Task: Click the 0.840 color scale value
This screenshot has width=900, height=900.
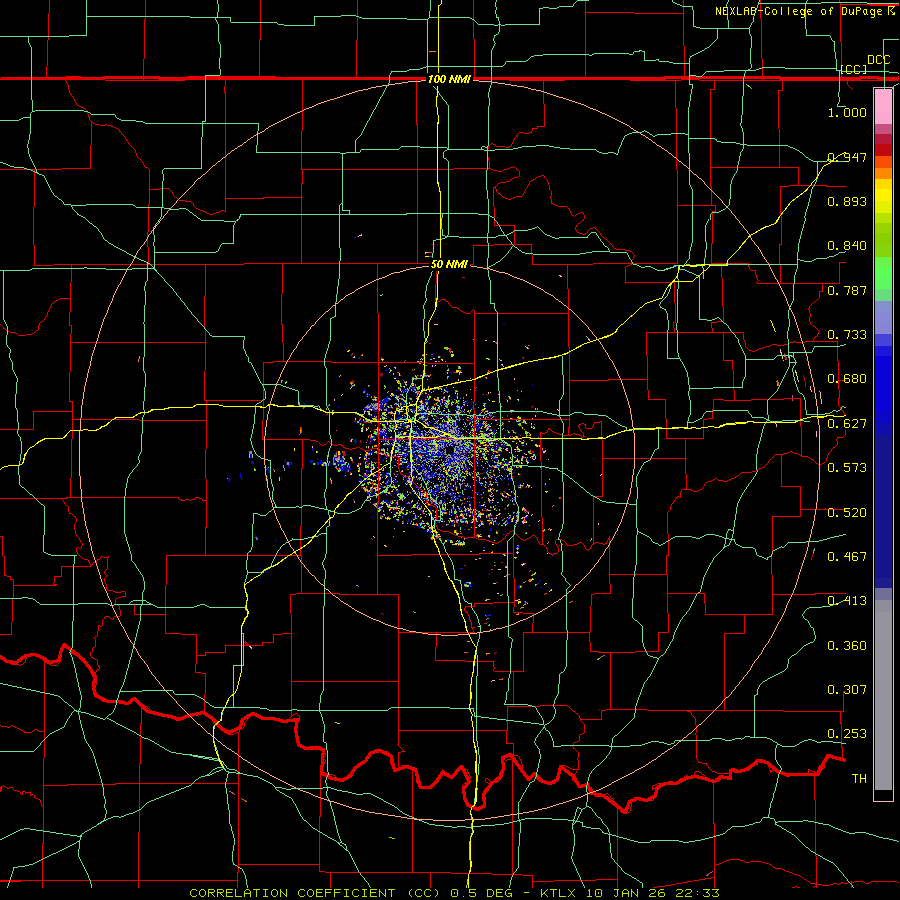Action: click(847, 246)
